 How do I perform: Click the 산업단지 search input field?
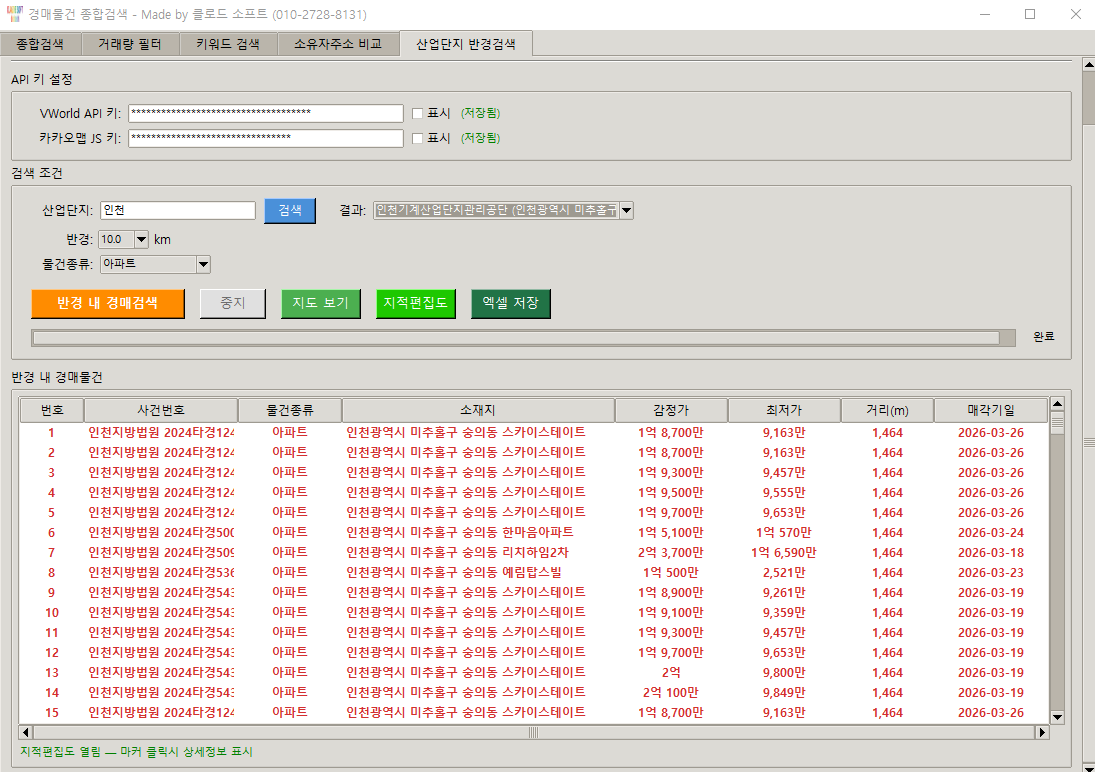pos(178,210)
